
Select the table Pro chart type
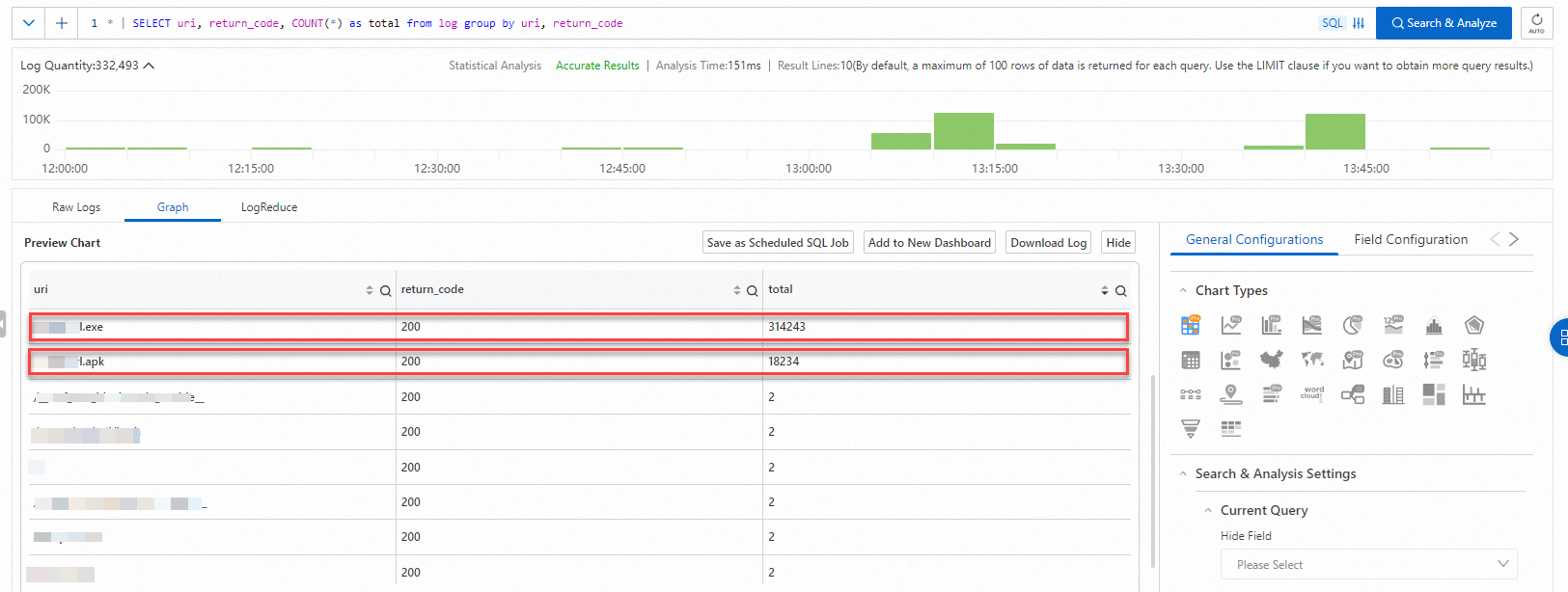pos(1191,325)
